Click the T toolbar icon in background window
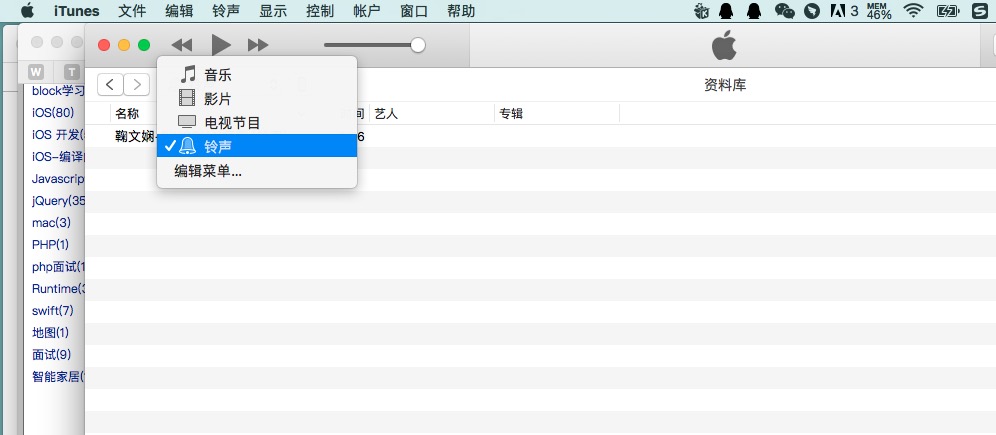996x435 pixels. click(x=72, y=71)
